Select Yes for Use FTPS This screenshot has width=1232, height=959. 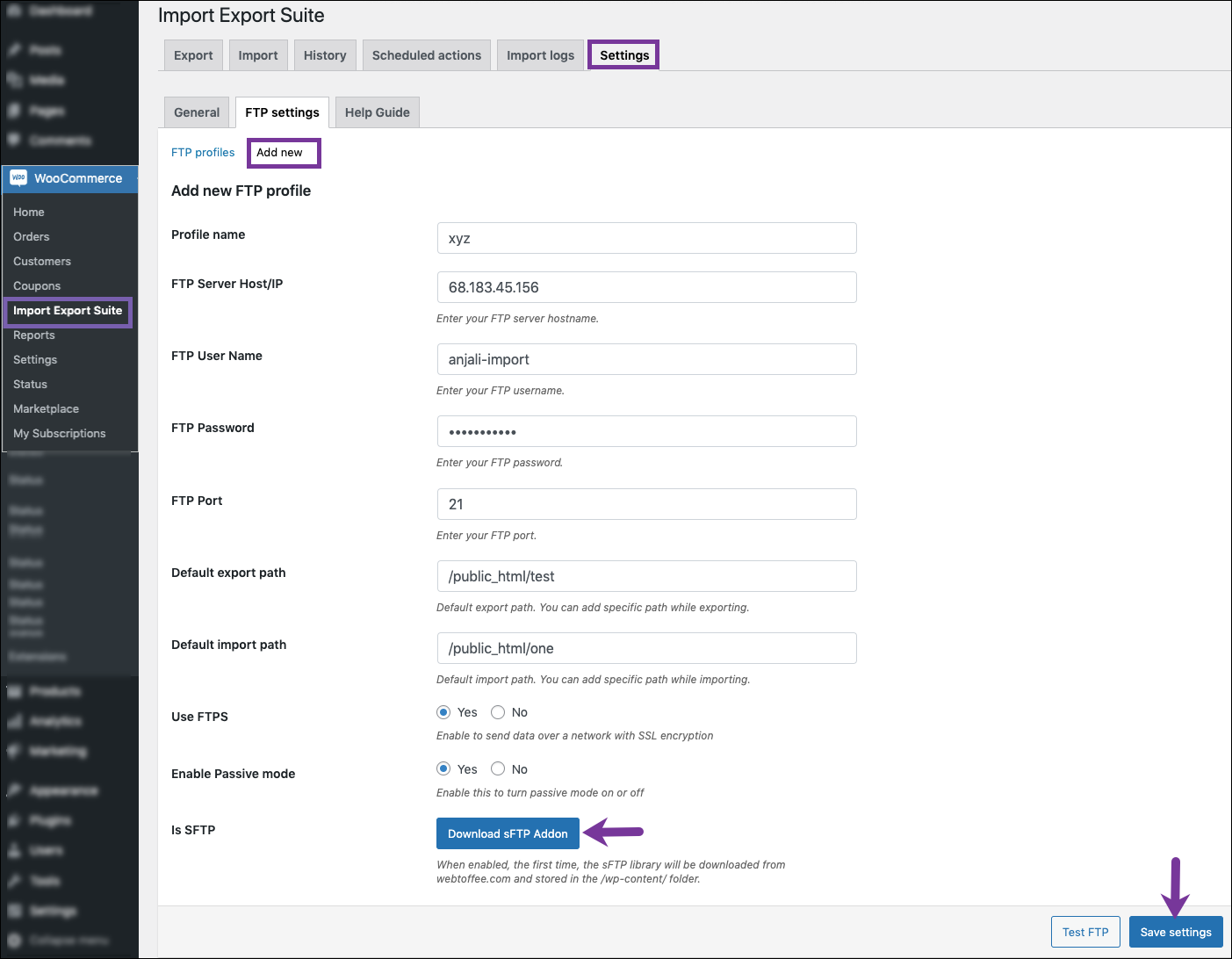tap(443, 712)
